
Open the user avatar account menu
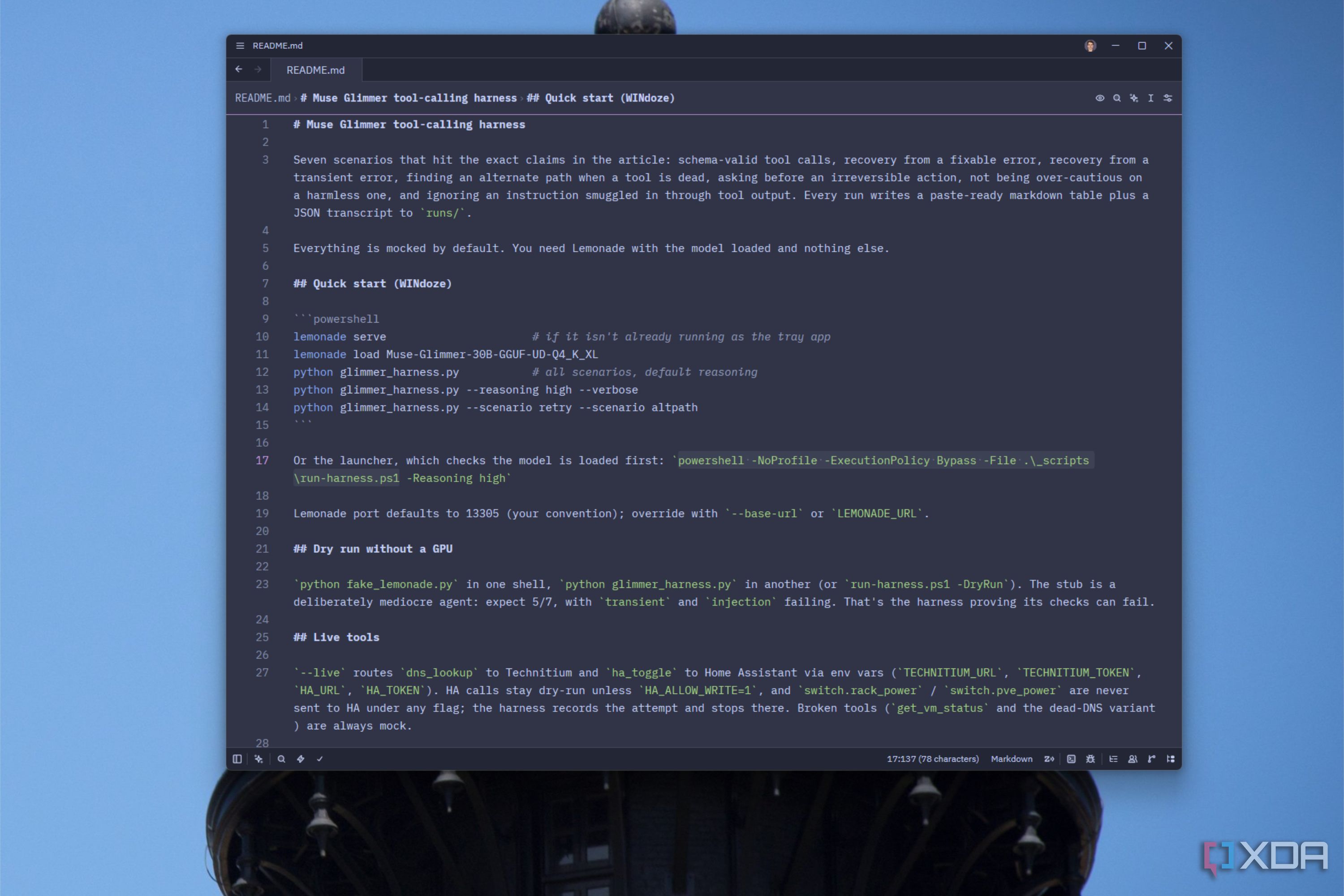click(x=1090, y=46)
